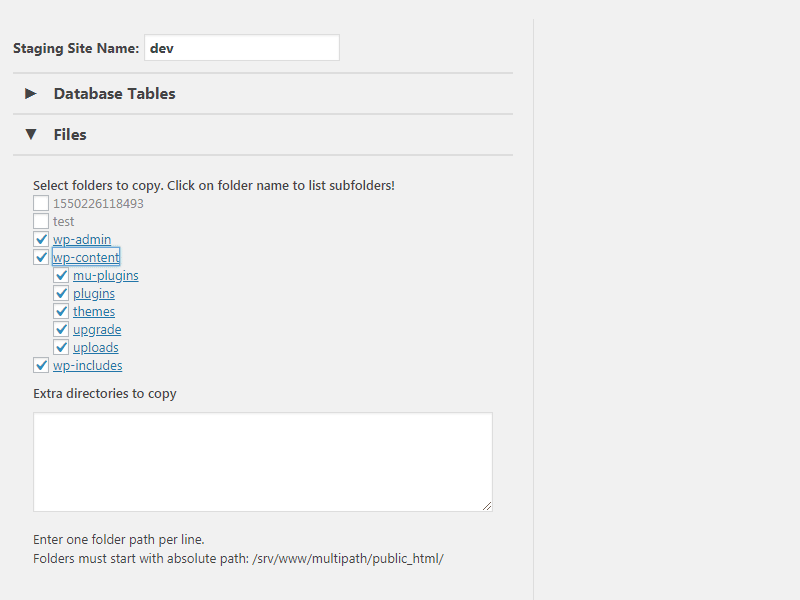Collapse the Files section arrow
The height and width of the screenshot is (600, 800).
point(31,134)
